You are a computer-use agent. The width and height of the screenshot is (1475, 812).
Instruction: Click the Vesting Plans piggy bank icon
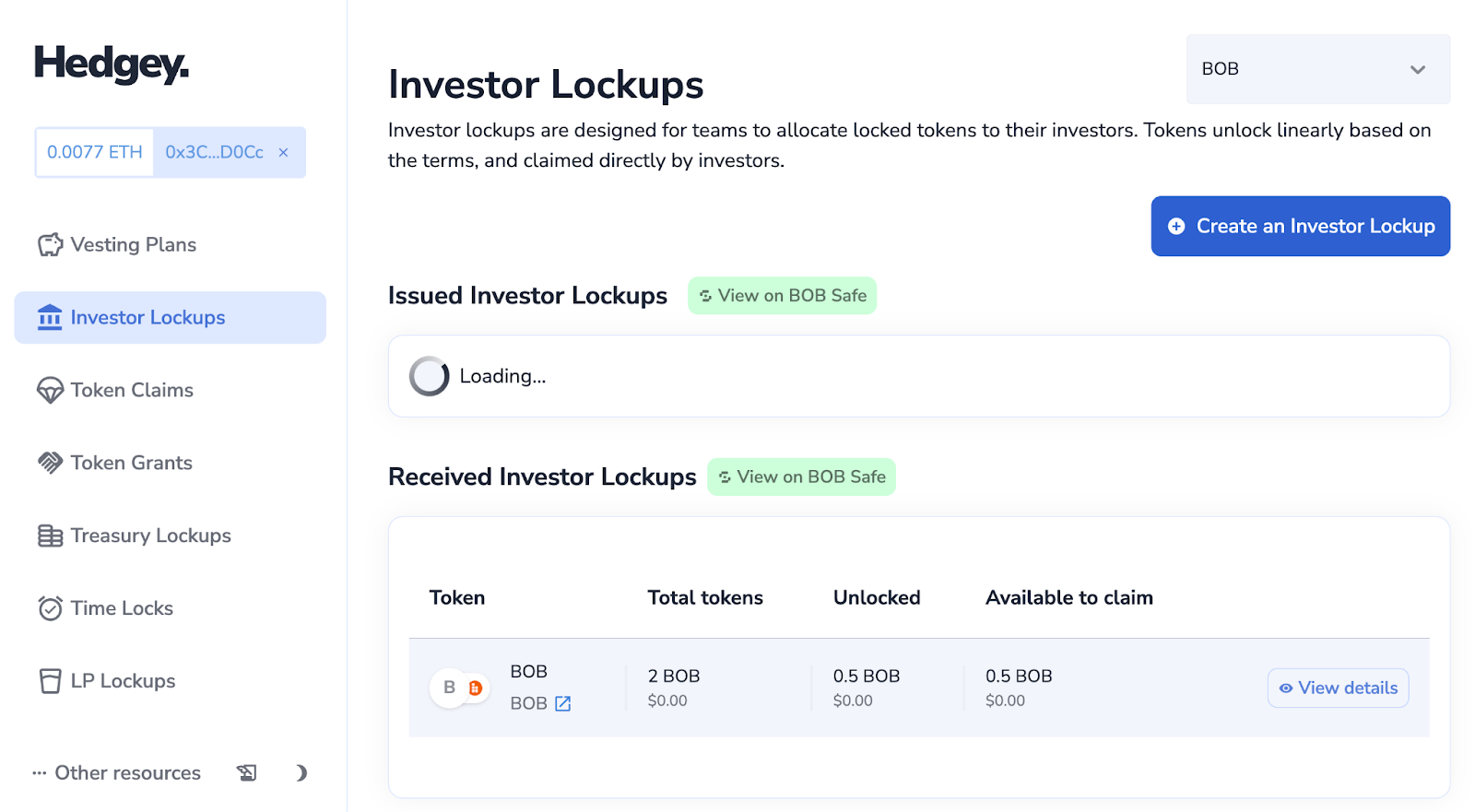pos(50,244)
